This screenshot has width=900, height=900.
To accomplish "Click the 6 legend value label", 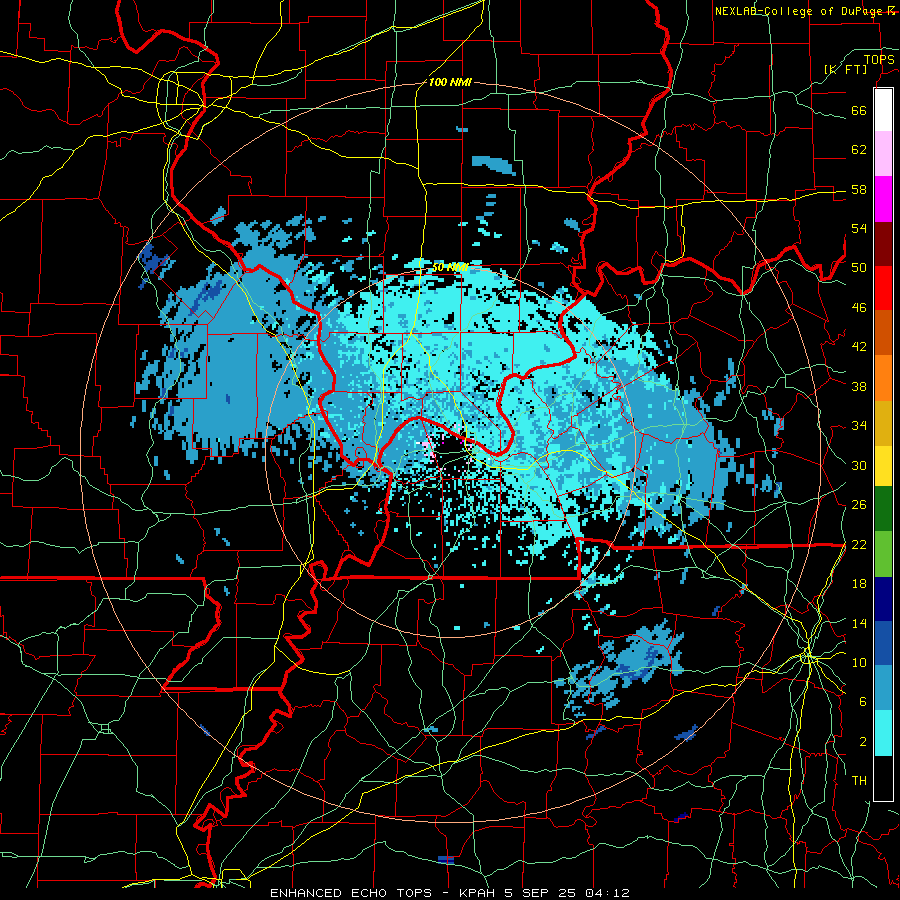I will 862,702.
